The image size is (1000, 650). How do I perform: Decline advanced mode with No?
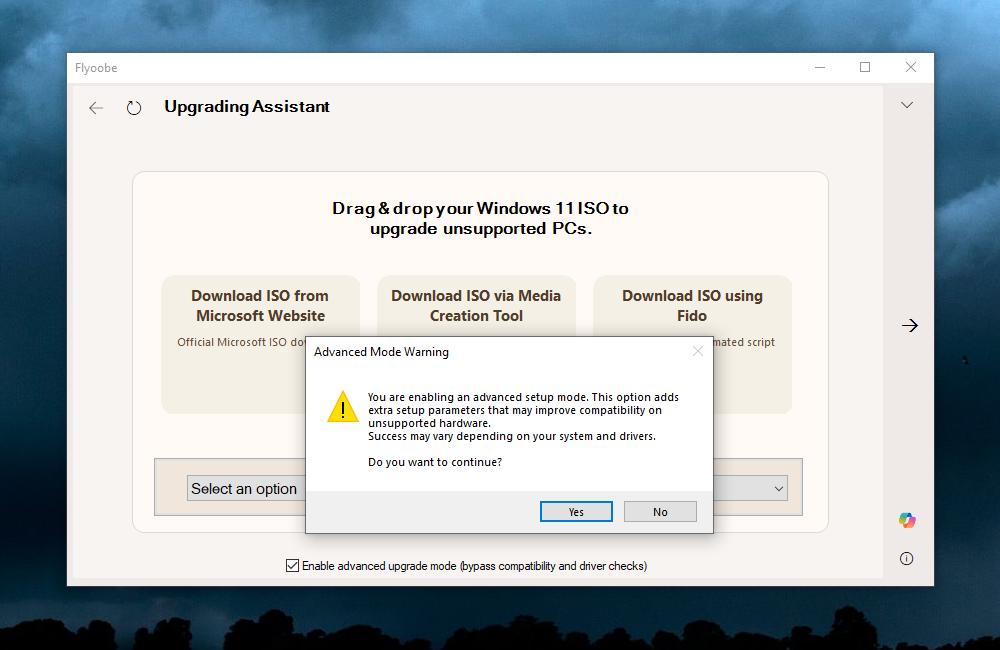point(660,512)
